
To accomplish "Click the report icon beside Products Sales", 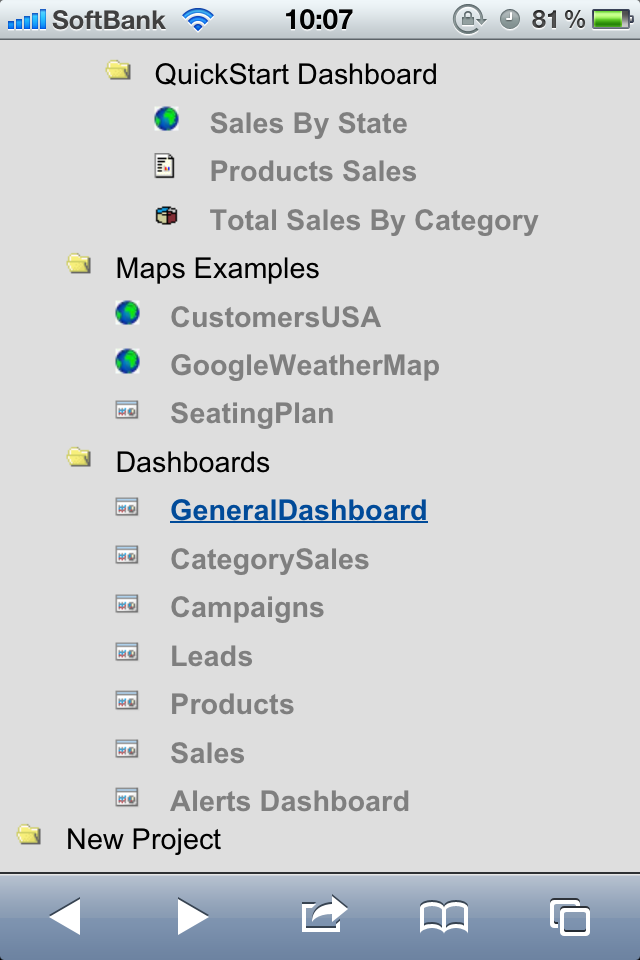I will 164,166.
